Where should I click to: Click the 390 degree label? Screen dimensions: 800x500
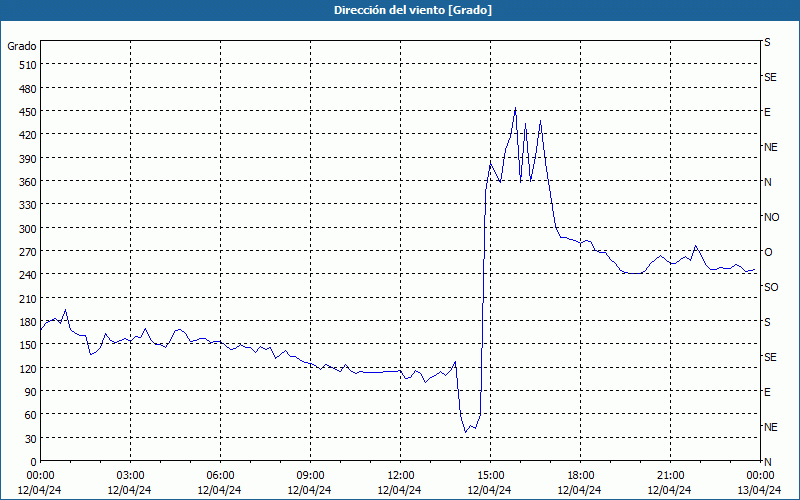(28, 159)
